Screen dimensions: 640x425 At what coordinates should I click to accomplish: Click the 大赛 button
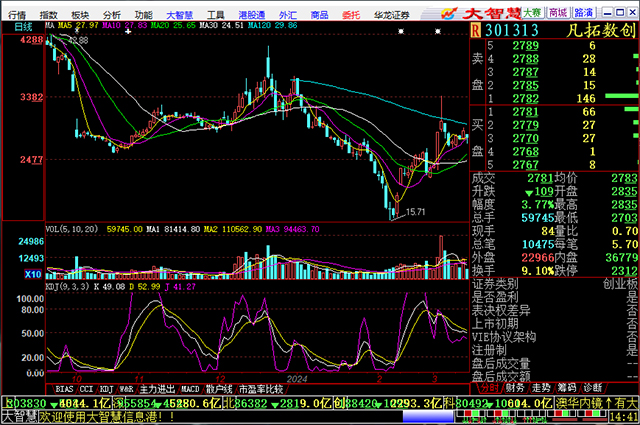point(533,13)
